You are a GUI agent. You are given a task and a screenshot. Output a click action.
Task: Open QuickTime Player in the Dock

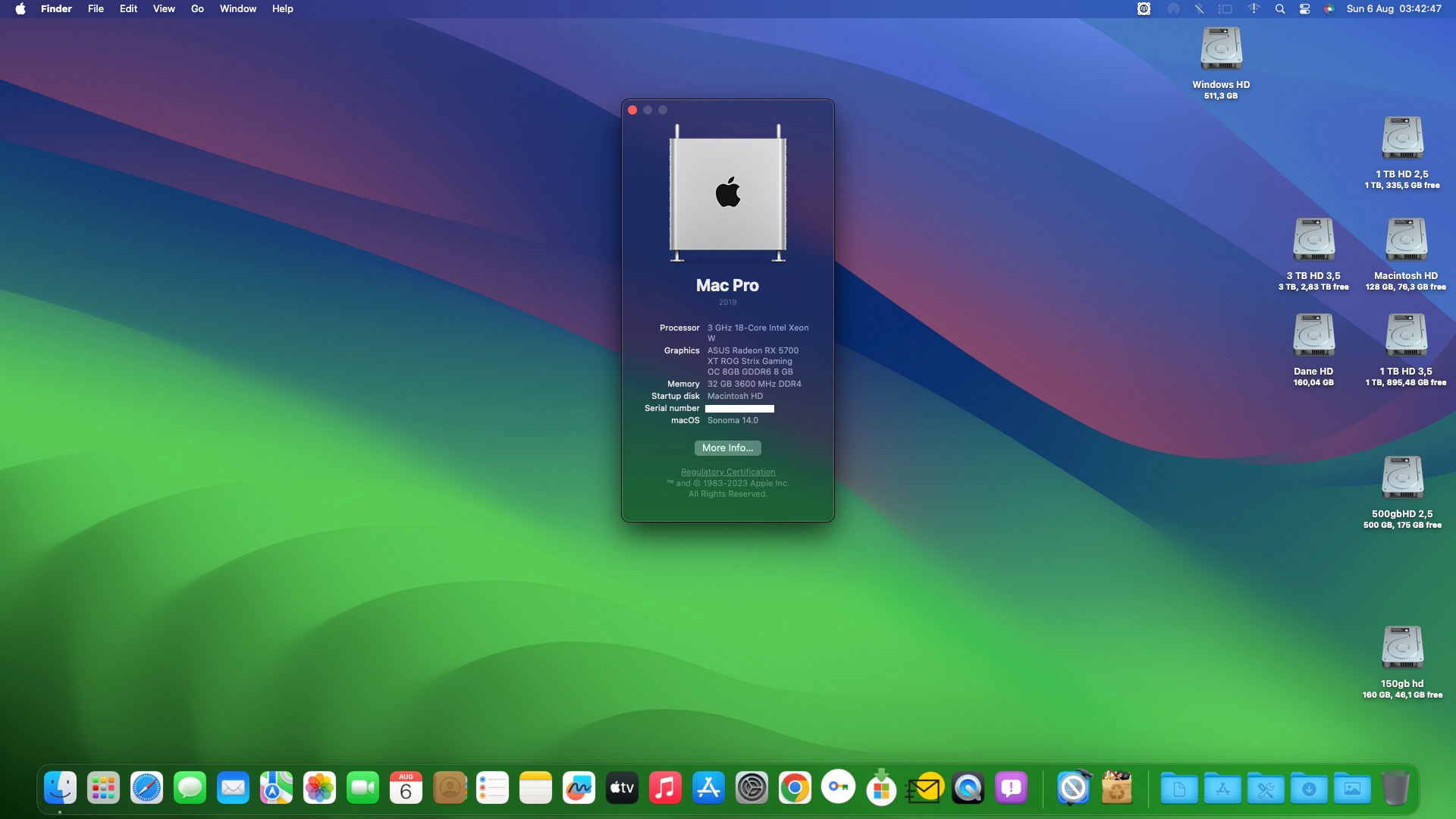968,789
